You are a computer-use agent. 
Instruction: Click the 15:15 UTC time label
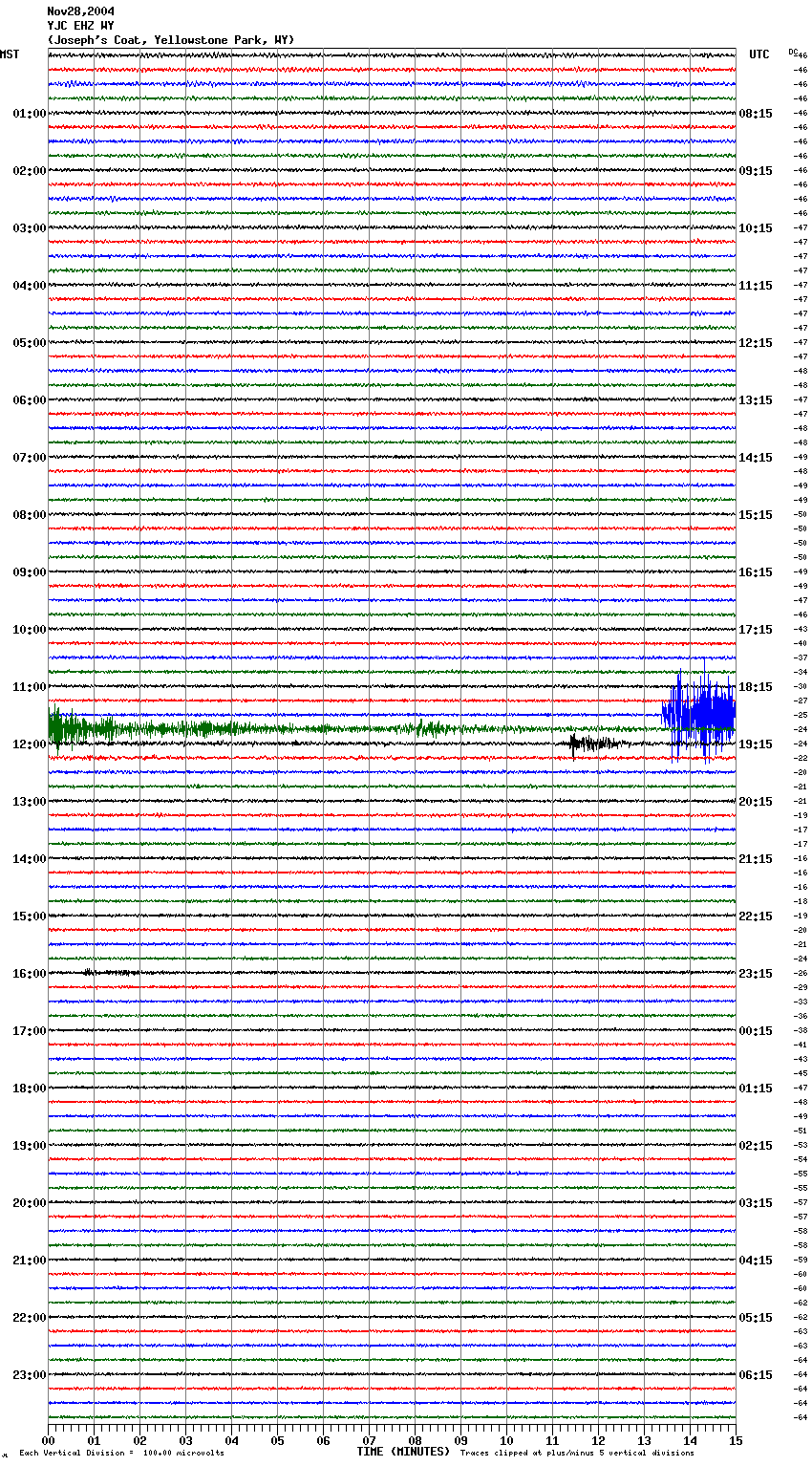pyautogui.click(x=756, y=515)
